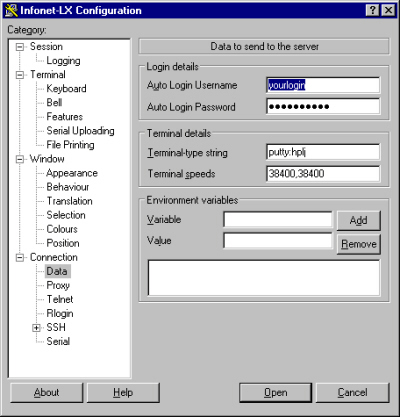Click Add to add environment variable

(x=358, y=220)
